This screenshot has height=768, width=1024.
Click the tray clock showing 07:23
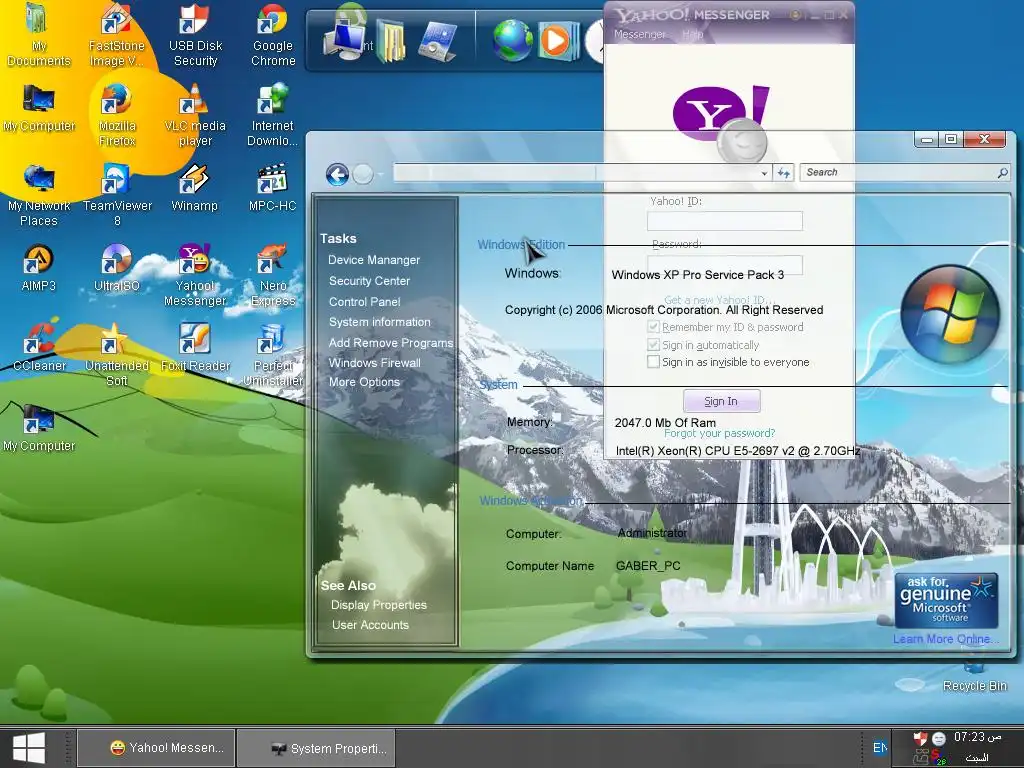coord(978,737)
